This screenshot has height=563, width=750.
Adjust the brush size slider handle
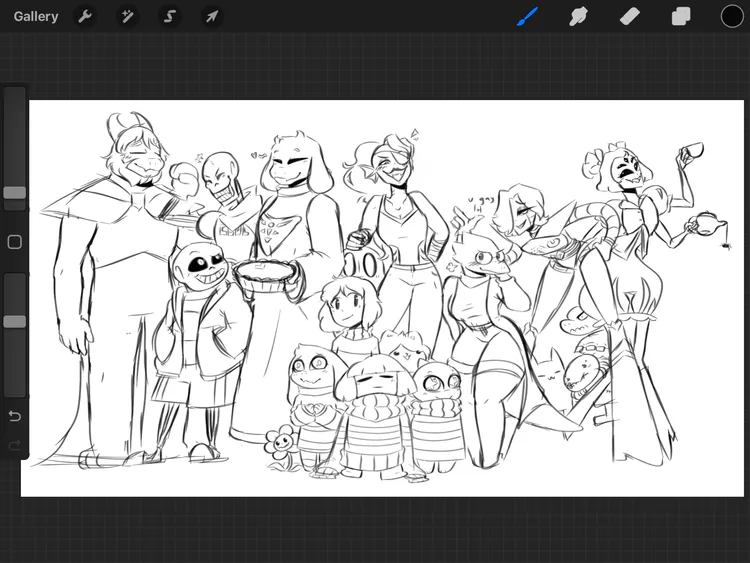(x=15, y=193)
